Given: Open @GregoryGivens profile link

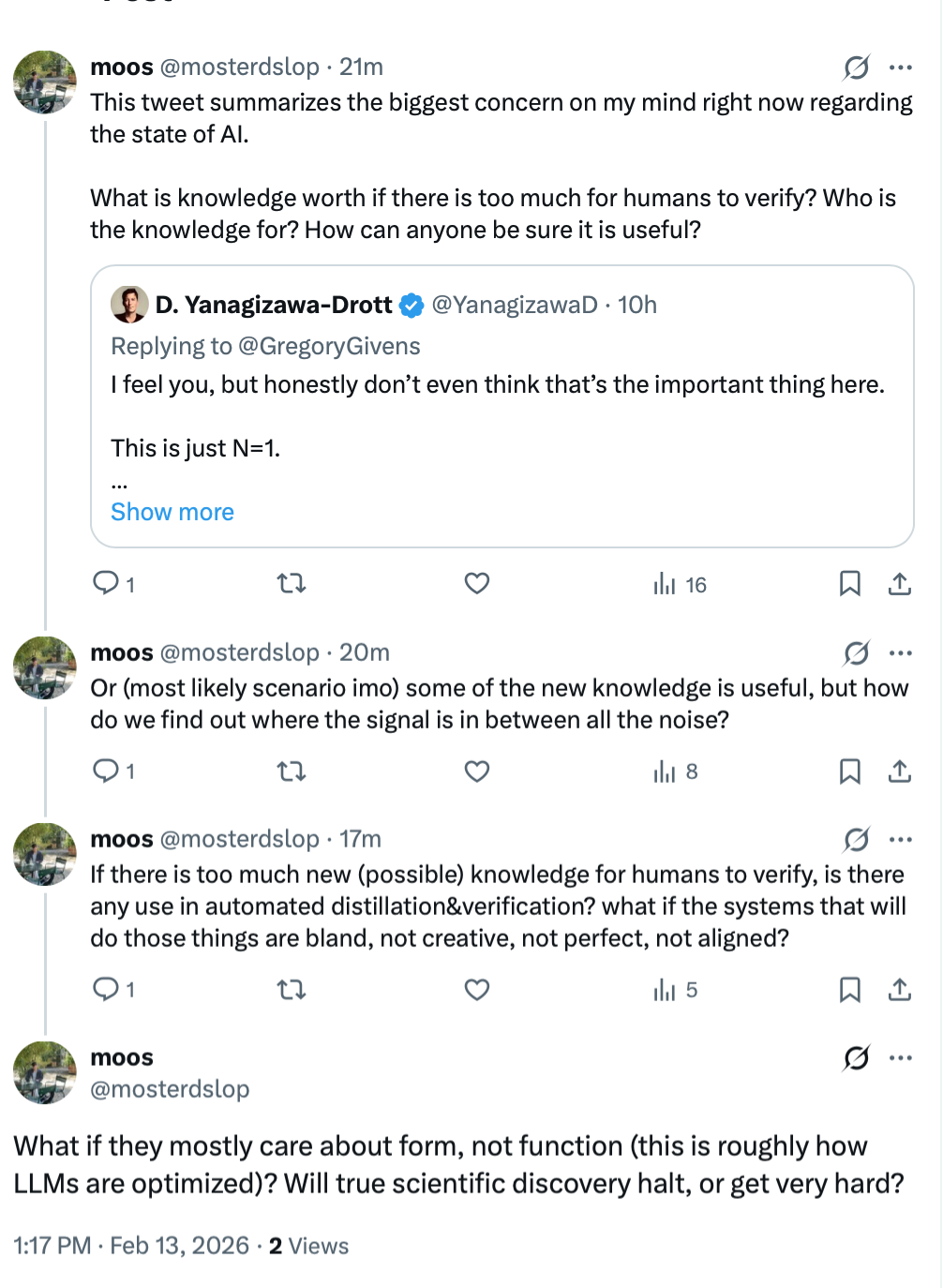Looking at the screenshot, I should pyautogui.click(x=329, y=346).
